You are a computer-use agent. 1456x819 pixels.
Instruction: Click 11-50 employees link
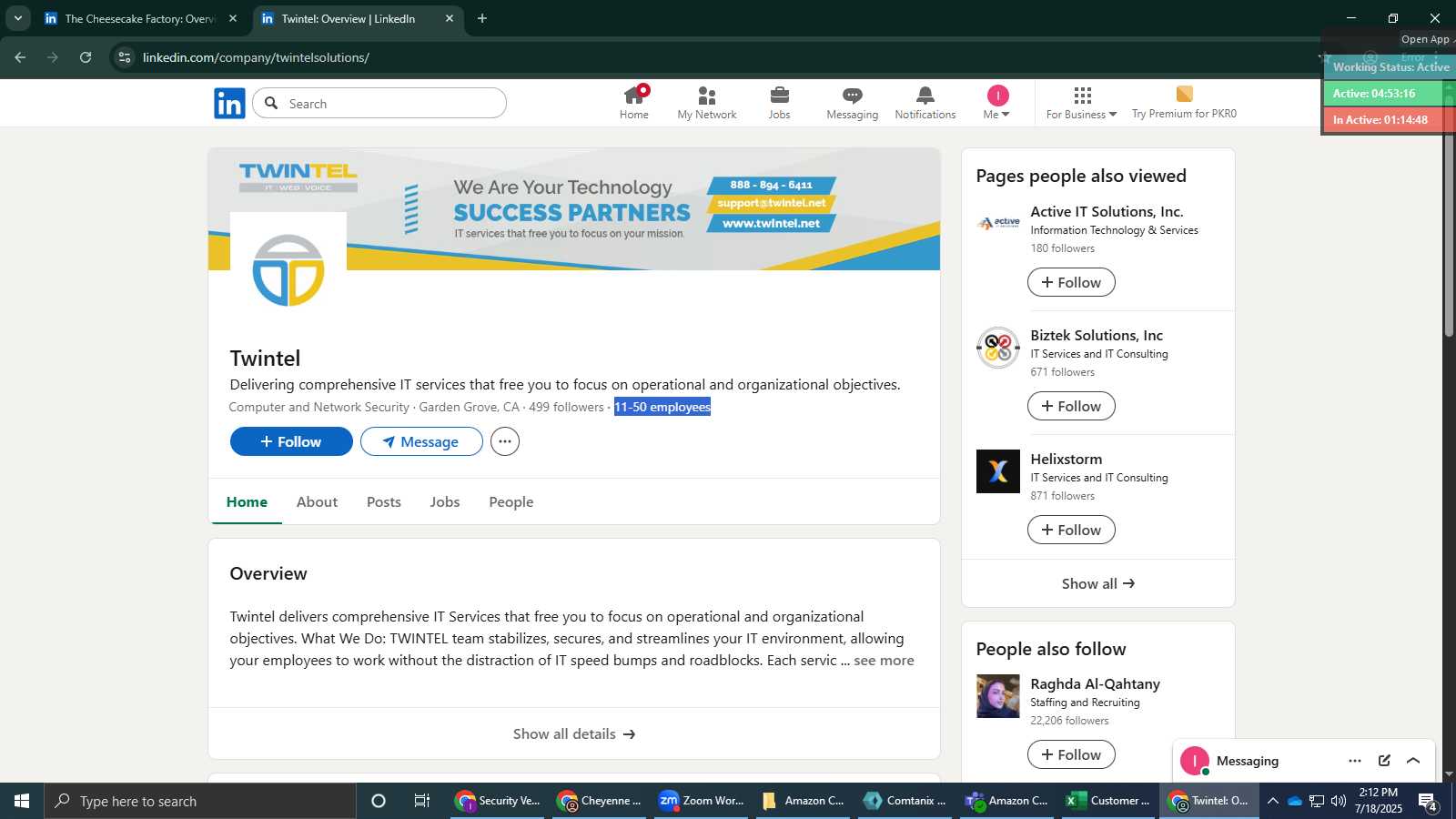click(662, 407)
